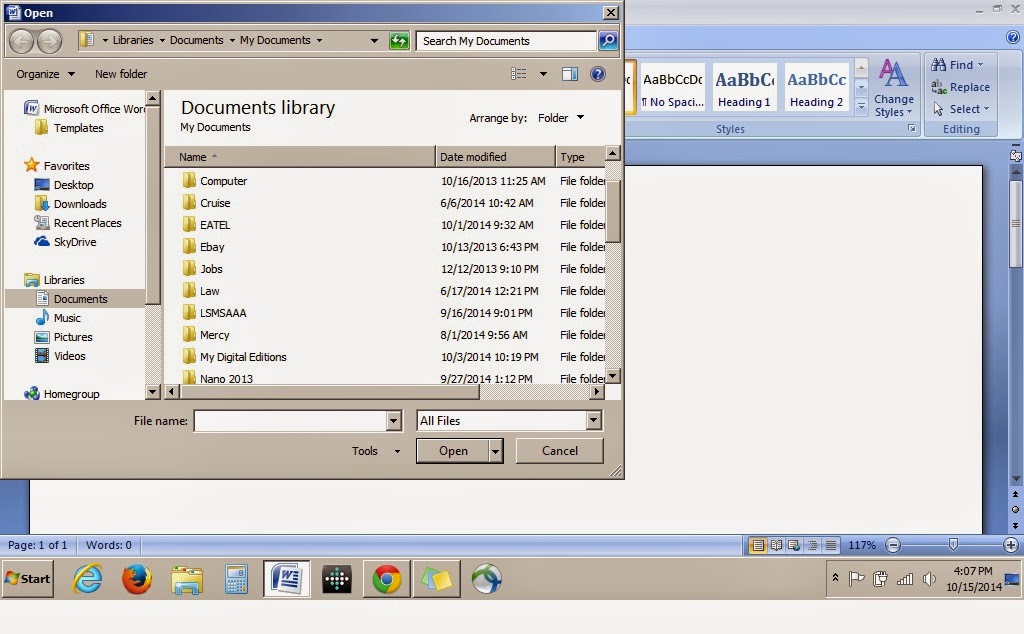The width and height of the screenshot is (1024, 634).
Task: Open Google Chrome from taskbar
Action: point(387,579)
